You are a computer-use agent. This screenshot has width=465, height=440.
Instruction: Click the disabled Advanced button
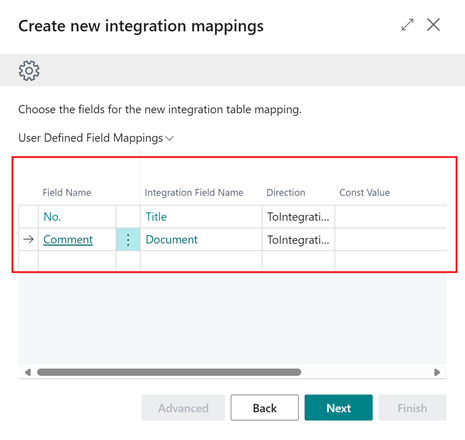pyautogui.click(x=183, y=408)
